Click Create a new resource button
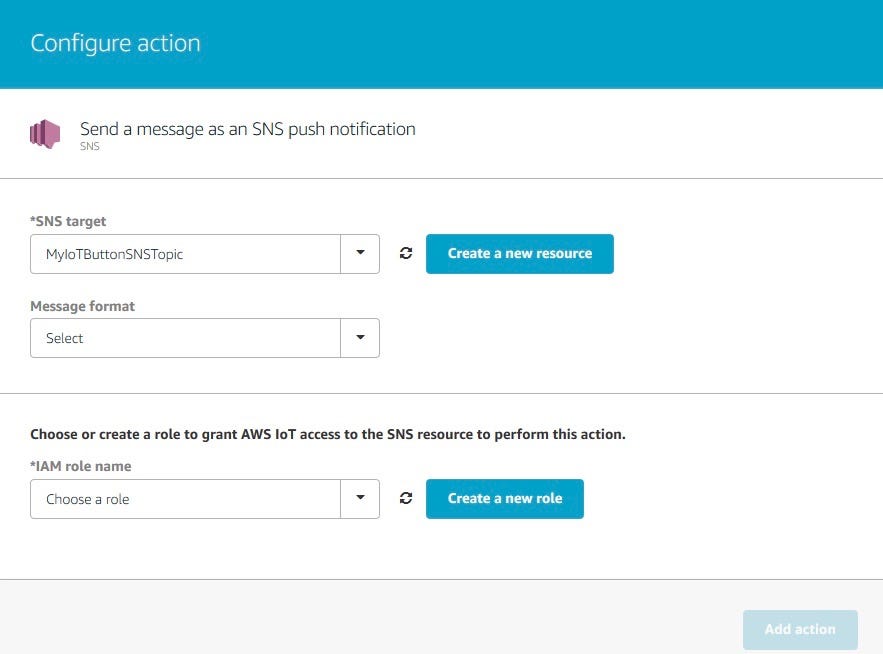Viewport: 883px width, 654px height. 520,253
